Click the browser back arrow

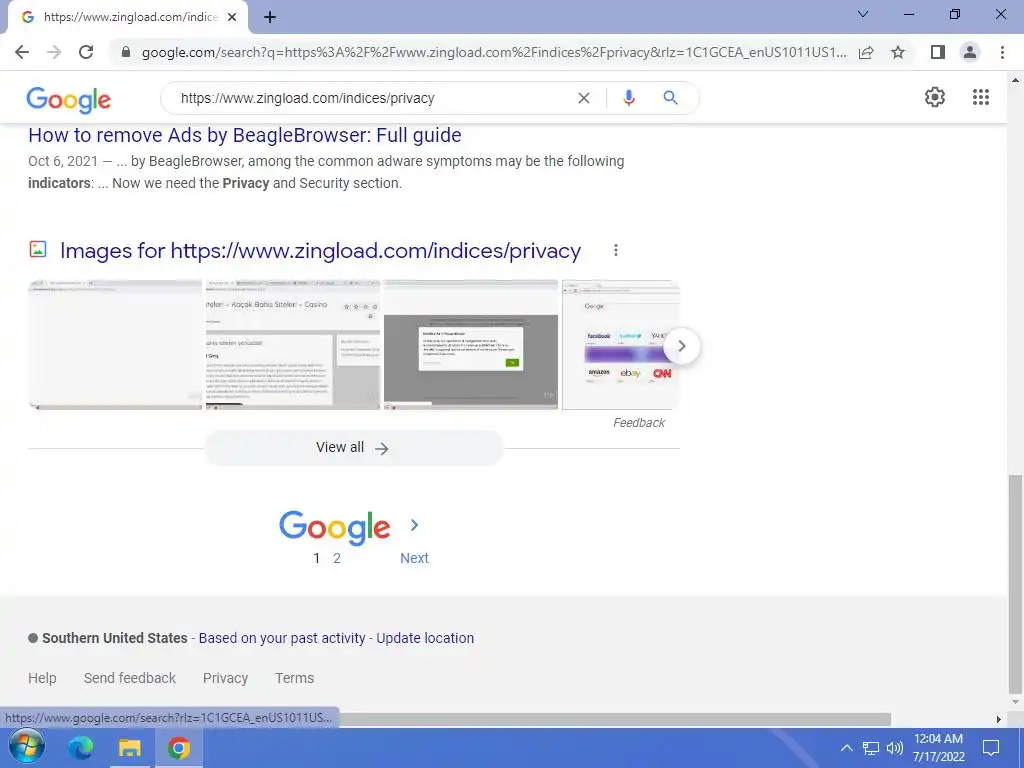click(x=22, y=52)
